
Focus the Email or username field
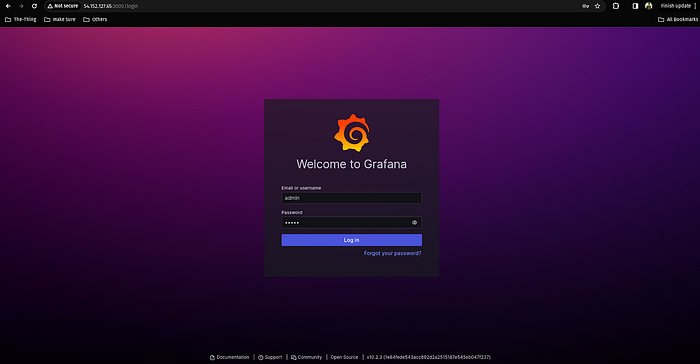click(x=351, y=198)
